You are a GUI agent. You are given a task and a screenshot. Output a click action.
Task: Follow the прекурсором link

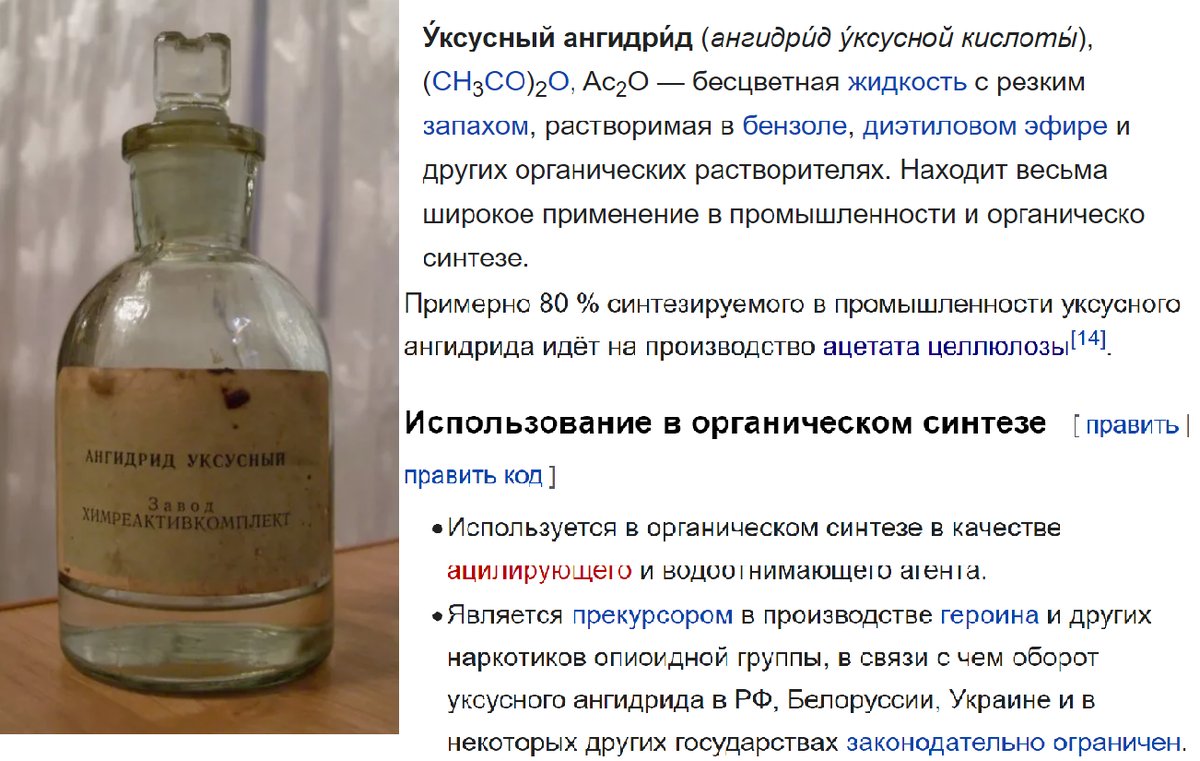(652, 615)
